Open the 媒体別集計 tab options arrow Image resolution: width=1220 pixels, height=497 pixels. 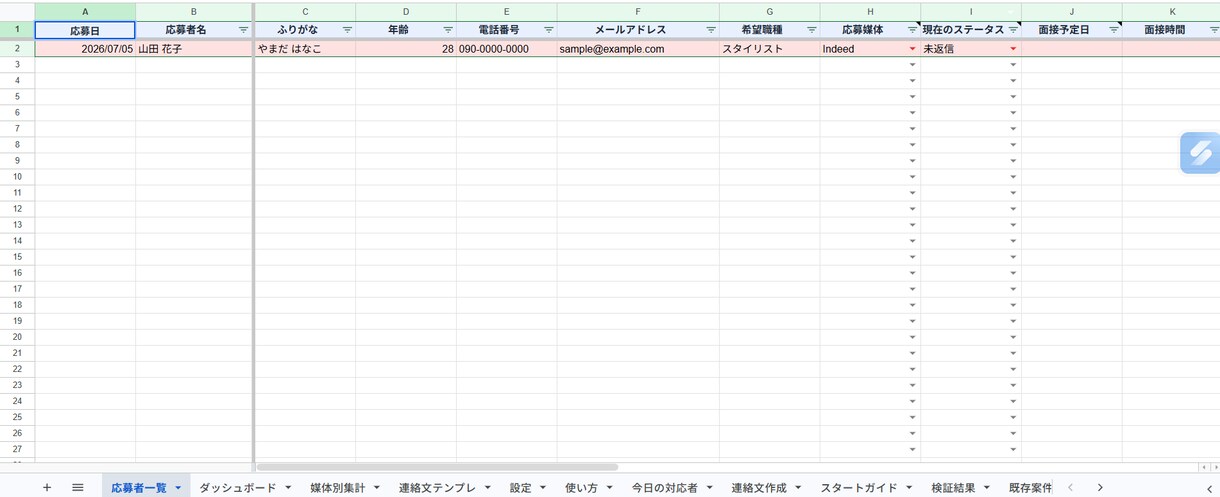377,488
